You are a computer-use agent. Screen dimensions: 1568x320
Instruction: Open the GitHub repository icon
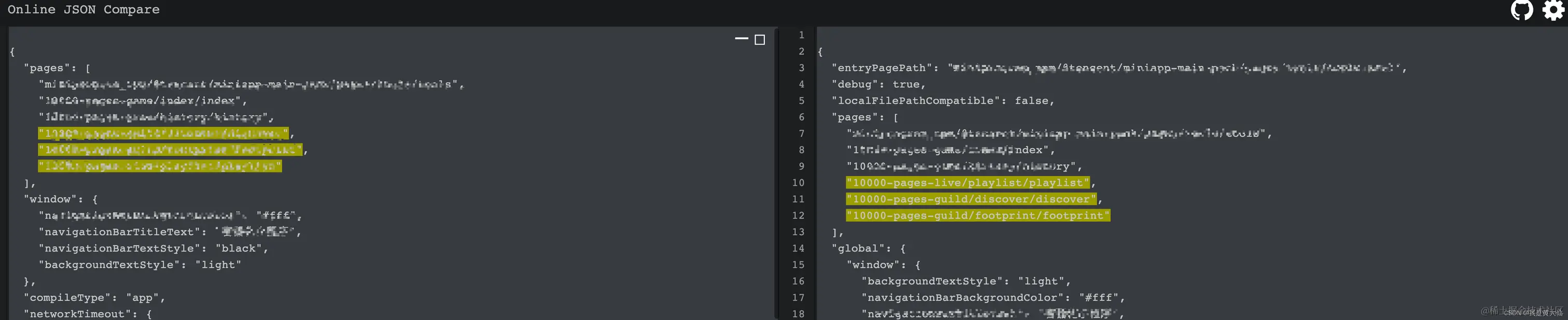pos(1522,10)
